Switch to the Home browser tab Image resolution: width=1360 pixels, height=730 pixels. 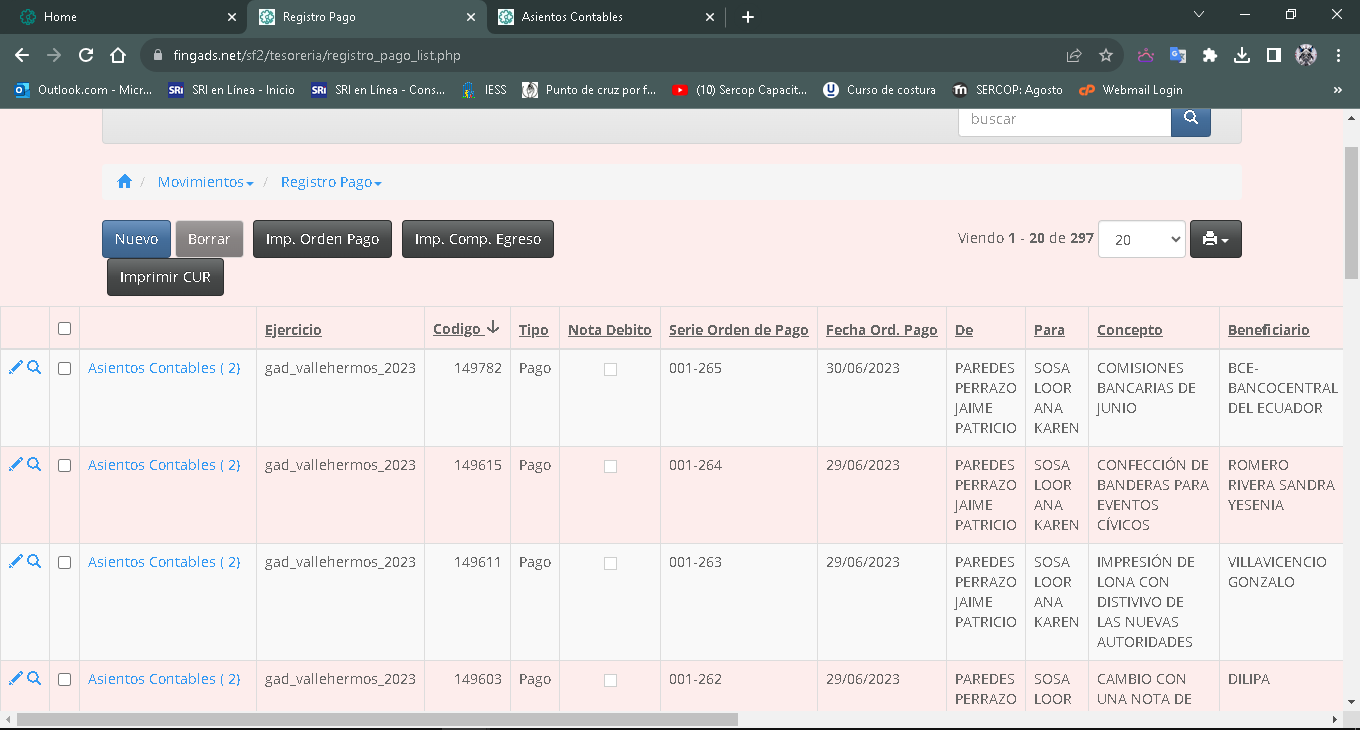pos(60,17)
